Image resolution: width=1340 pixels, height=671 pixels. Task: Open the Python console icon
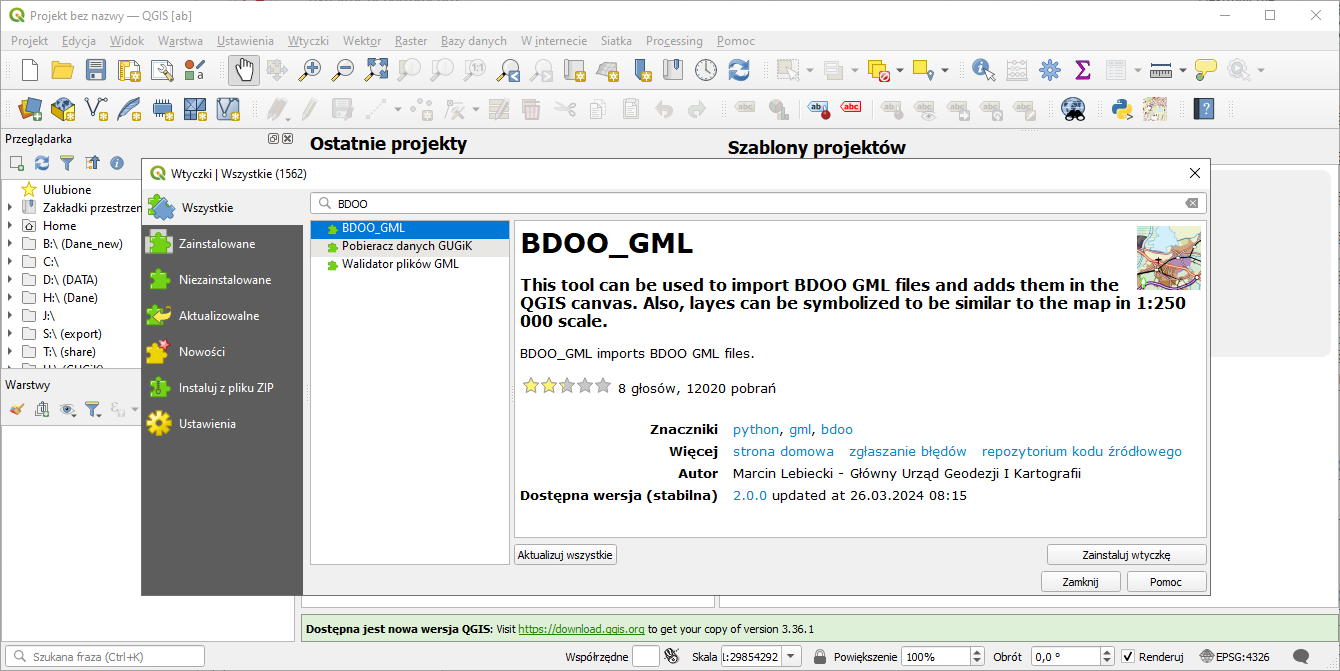coord(1121,108)
